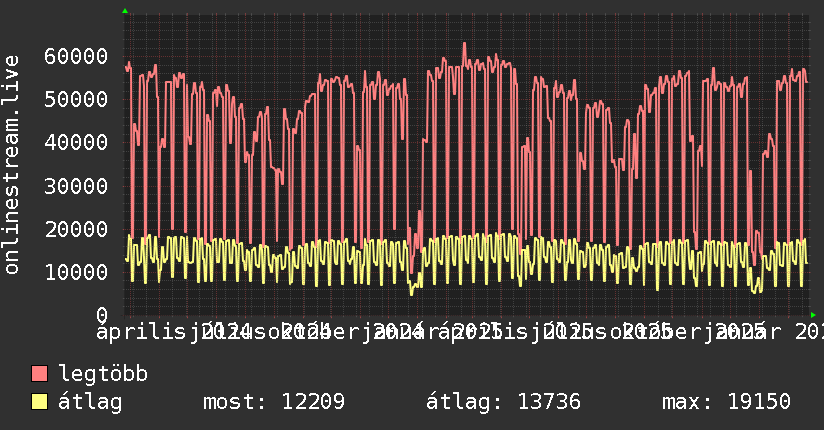Click the 'most: 12209' statistic
This screenshot has height=430, width=824.
pos(274,403)
